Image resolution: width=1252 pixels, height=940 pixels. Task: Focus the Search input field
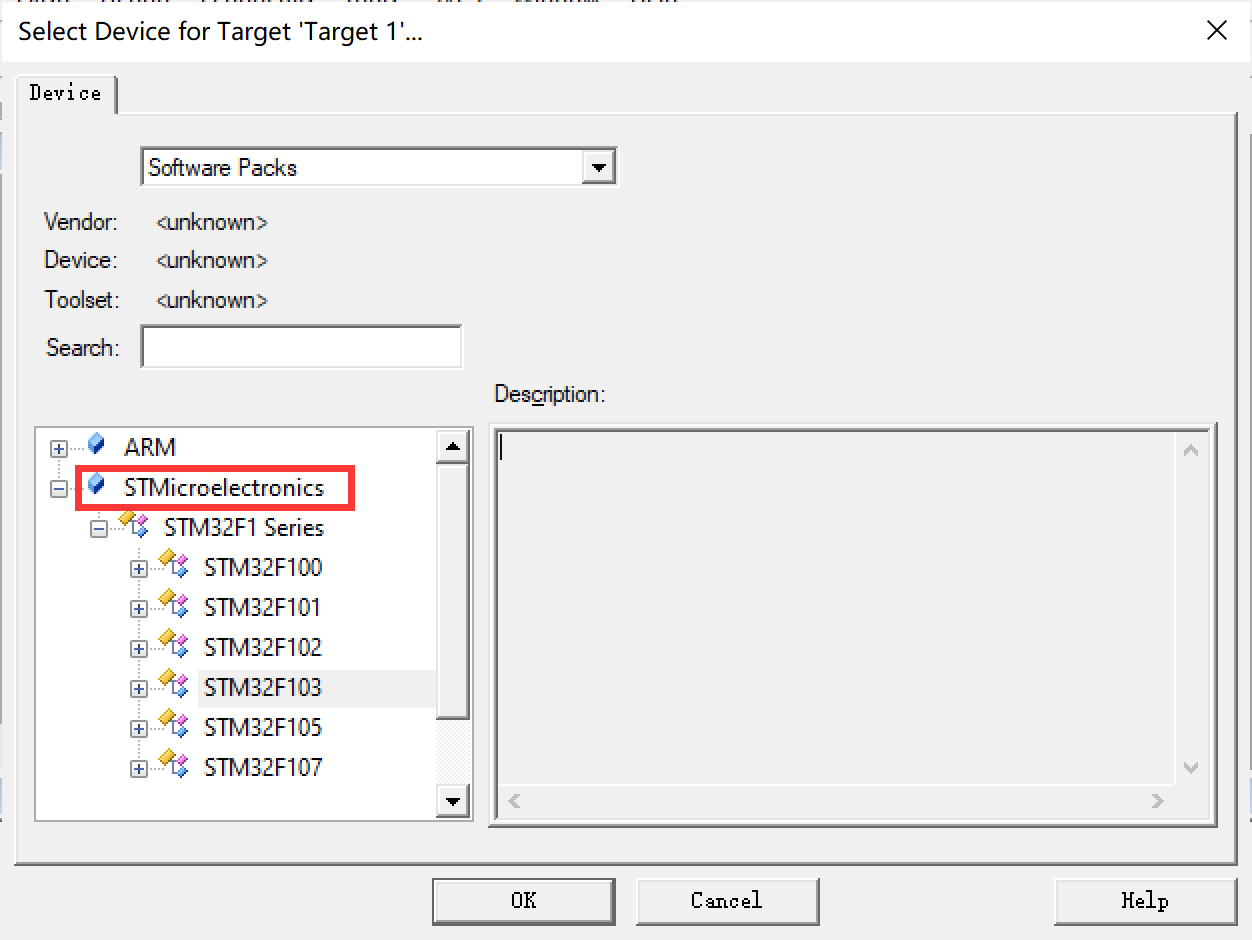(301, 347)
